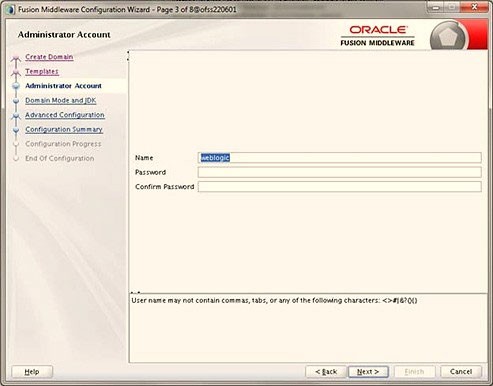The height and width of the screenshot is (386, 493).
Task: Click the step marker beside Configuration Summary
Action: click(x=16, y=130)
